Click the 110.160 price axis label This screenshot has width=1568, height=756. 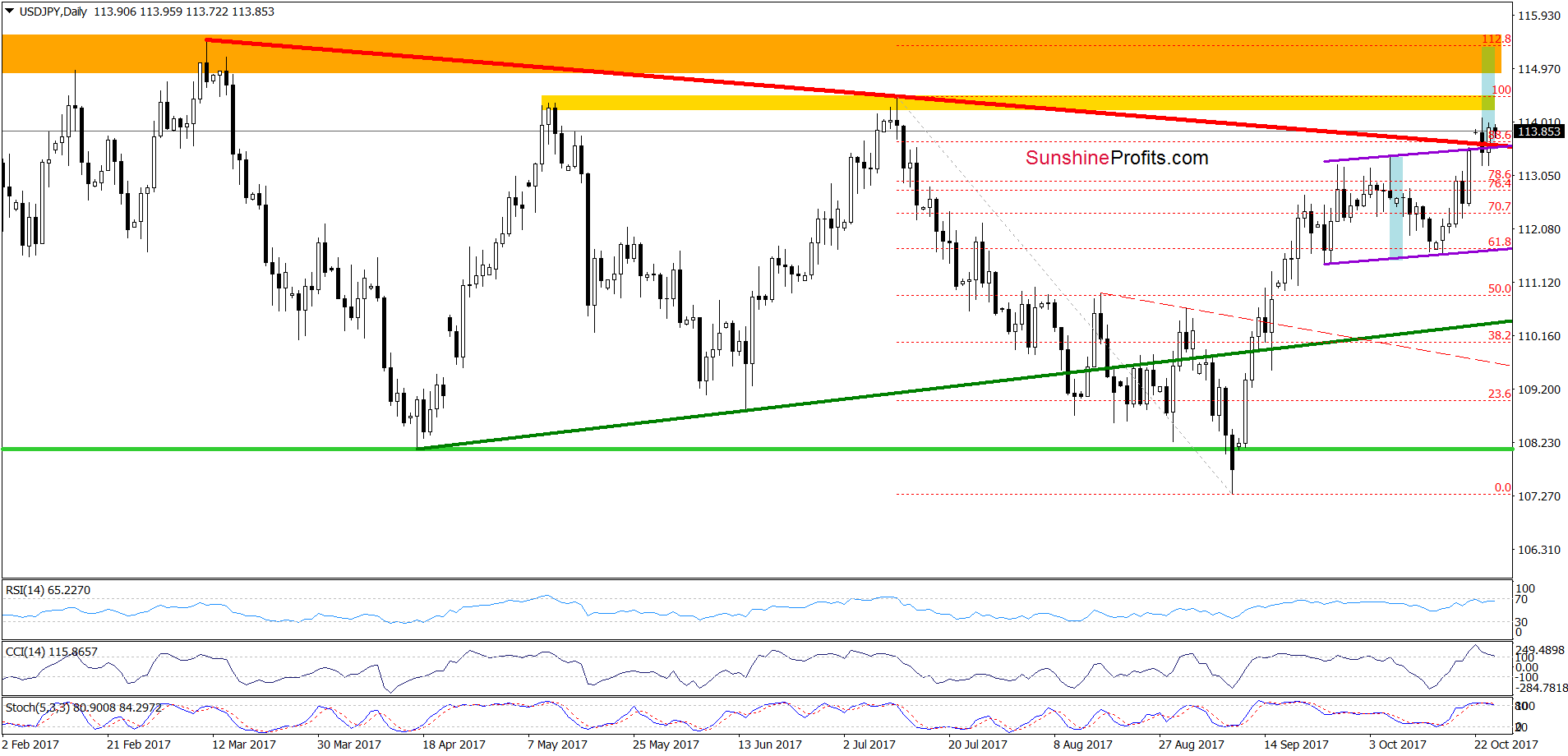[1538, 336]
